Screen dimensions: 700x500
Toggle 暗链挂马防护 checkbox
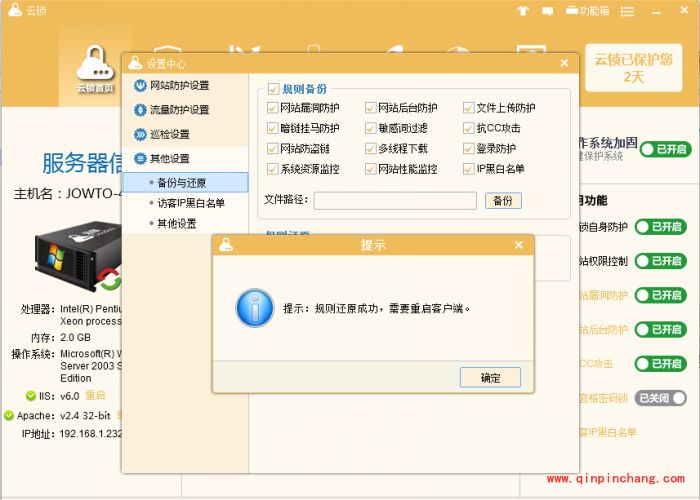click(x=272, y=128)
